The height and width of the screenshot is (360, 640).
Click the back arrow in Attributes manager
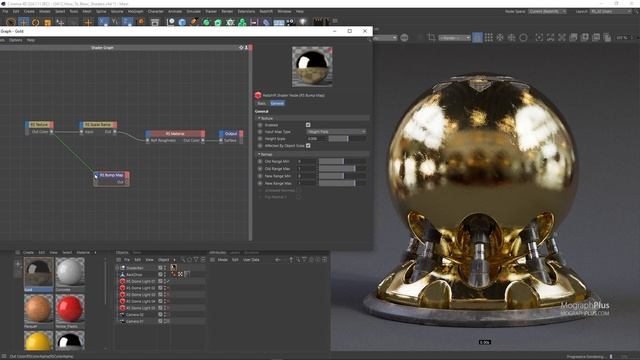point(278,260)
